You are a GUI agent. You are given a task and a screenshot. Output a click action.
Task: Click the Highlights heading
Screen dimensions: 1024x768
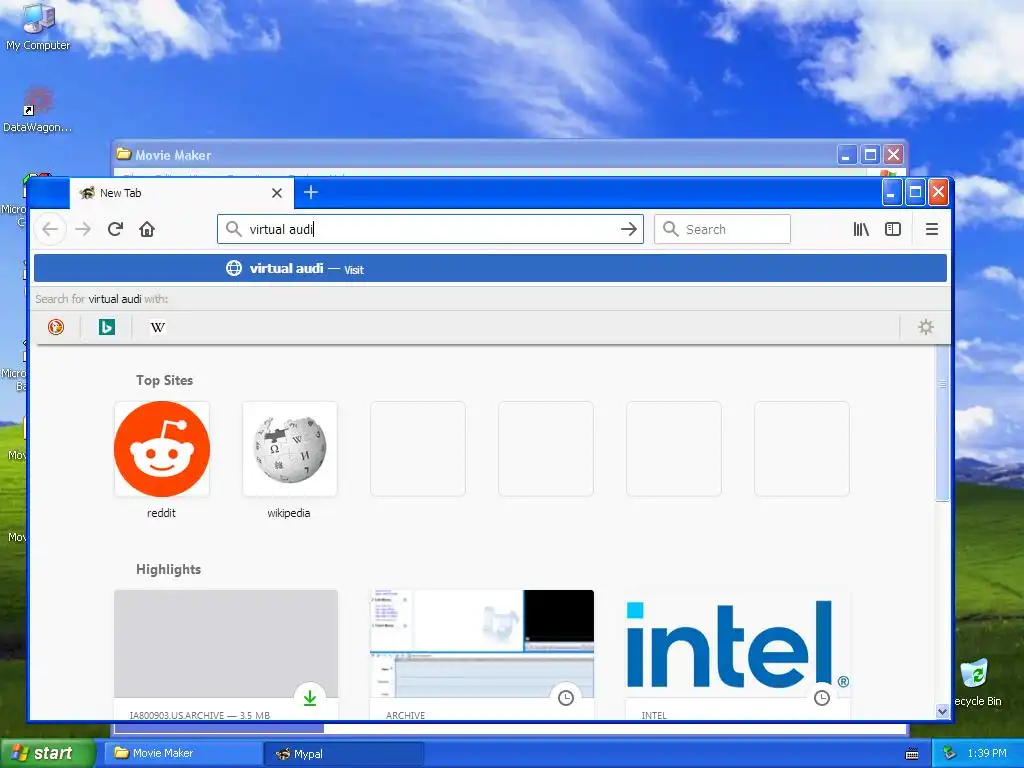168,569
